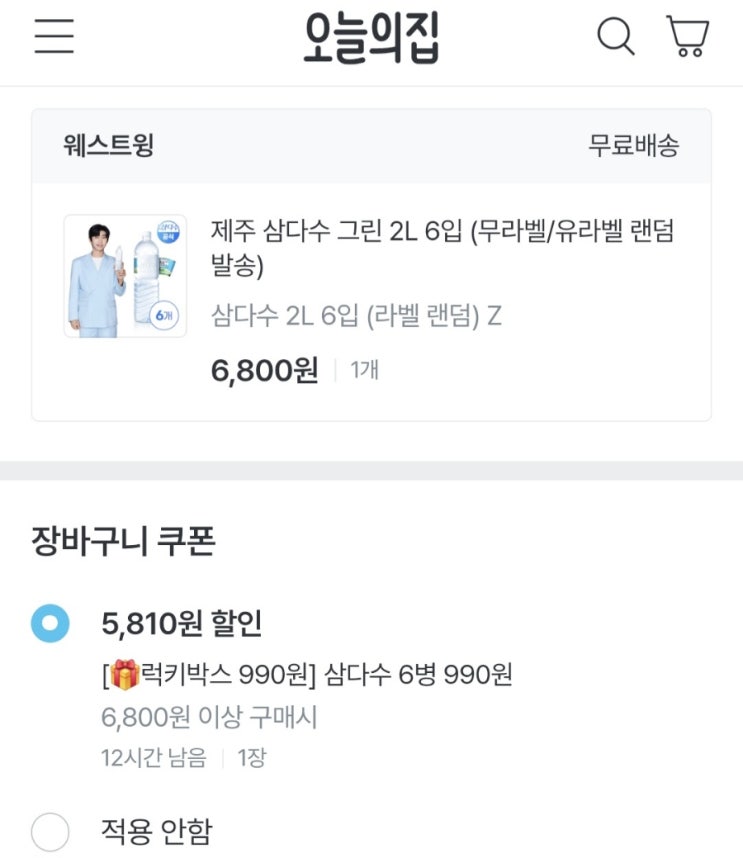743x858 pixels.
Task: Open the 제주 삼다수 그린 2L 6입 product title
Action: pyautogui.click(x=442, y=248)
